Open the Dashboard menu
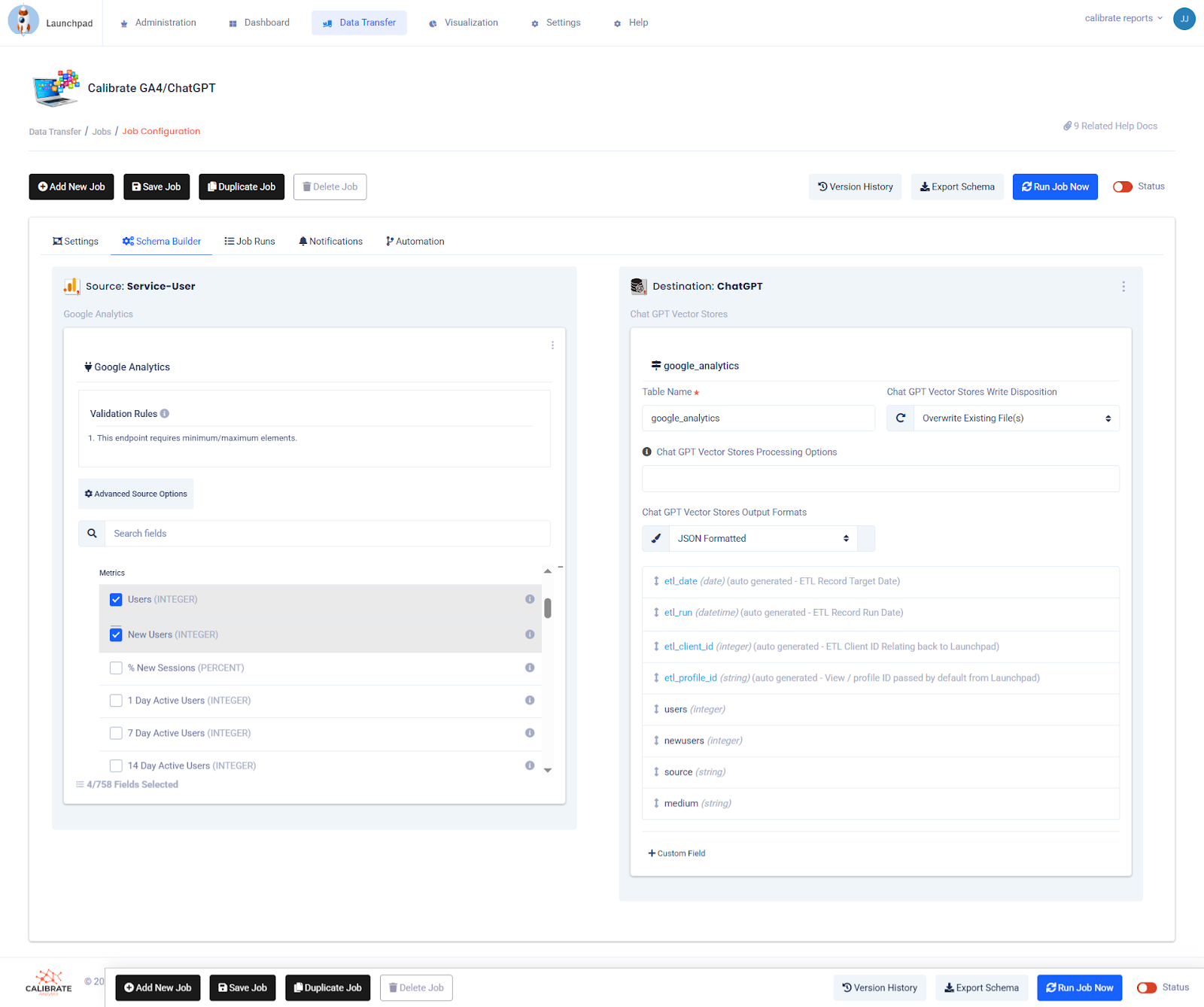 pyautogui.click(x=259, y=23)
